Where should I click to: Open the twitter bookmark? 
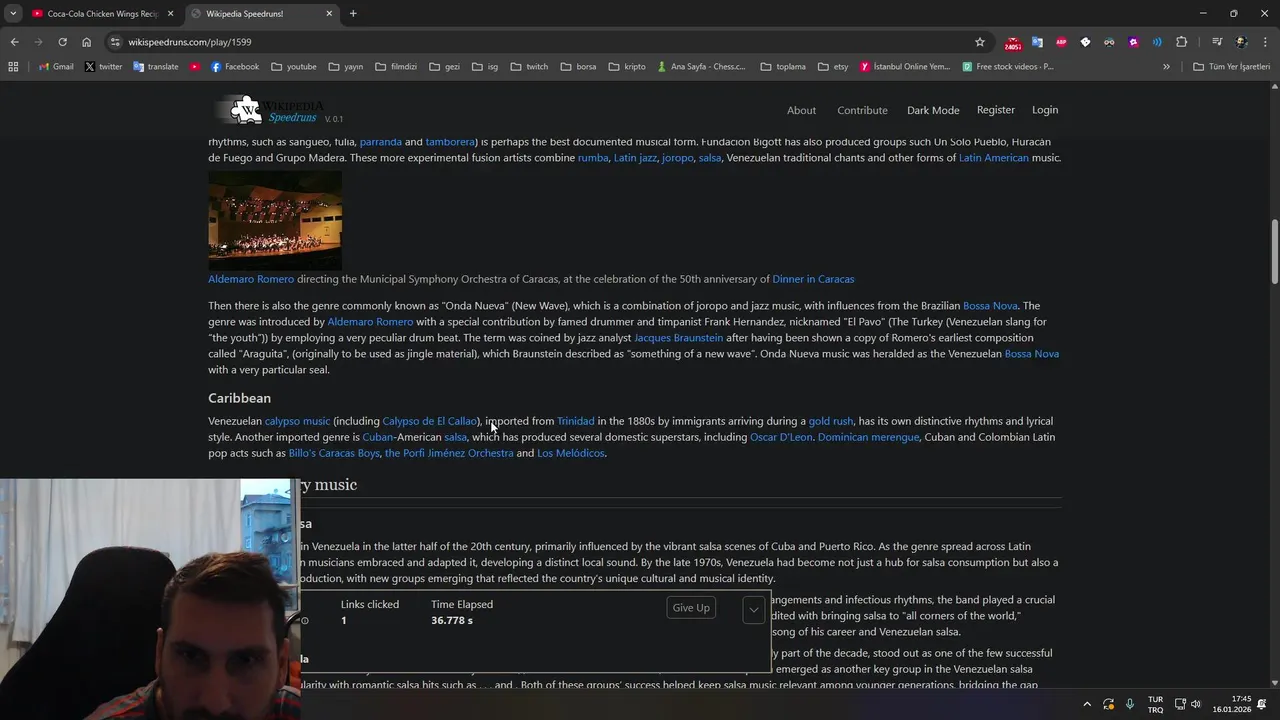tap(103, 67)
